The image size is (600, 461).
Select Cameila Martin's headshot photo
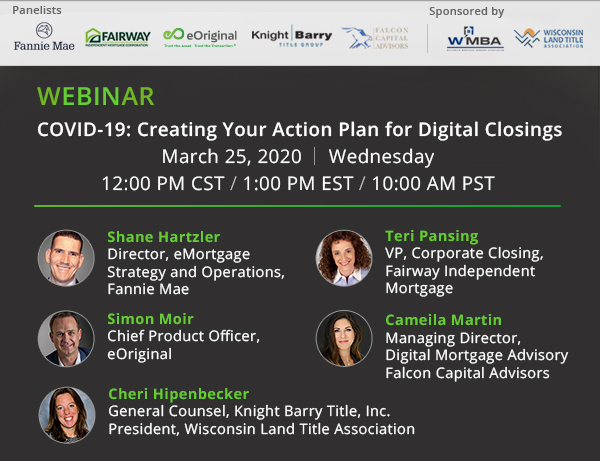tap(344, 339)
